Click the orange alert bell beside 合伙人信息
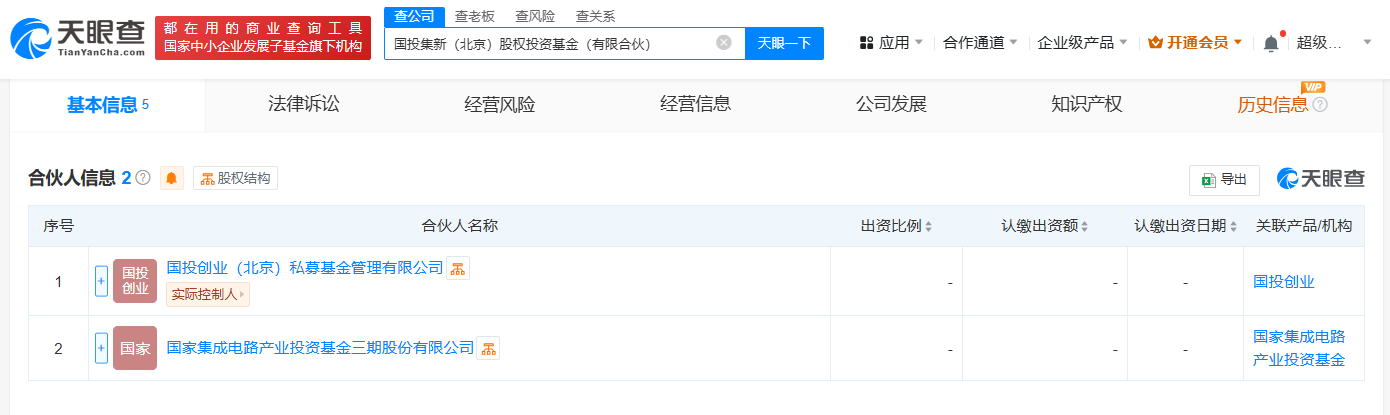Viewport: 1390px width, 415px height. pos(172,178)
